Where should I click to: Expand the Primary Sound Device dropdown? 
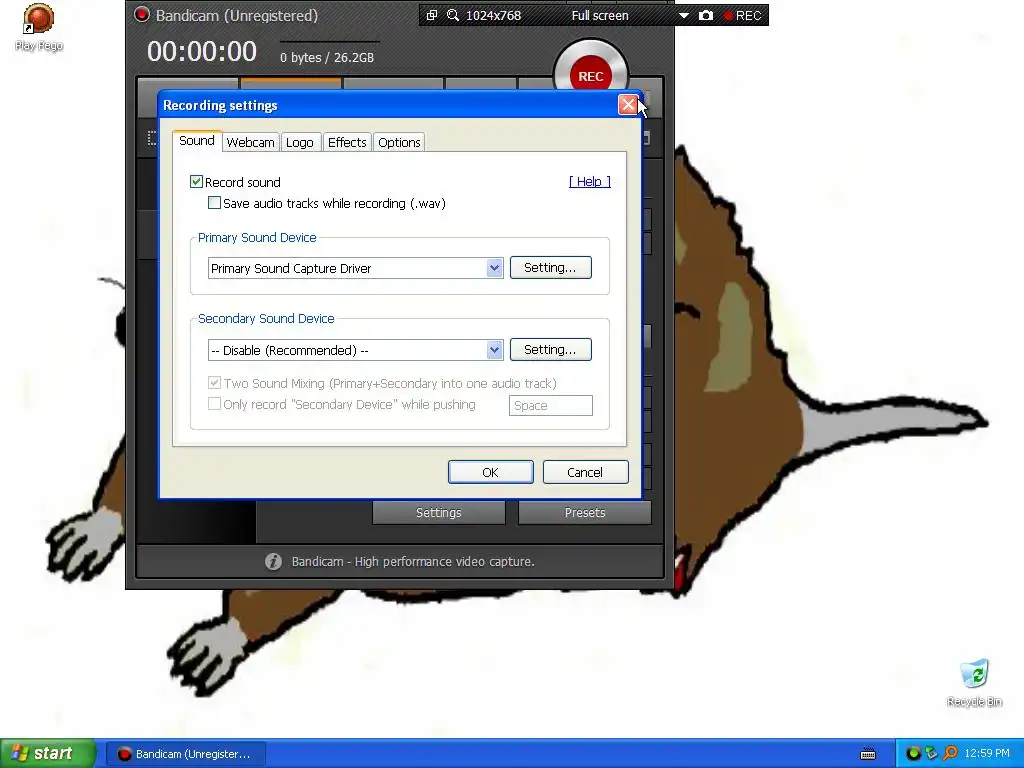coord(494,268)
